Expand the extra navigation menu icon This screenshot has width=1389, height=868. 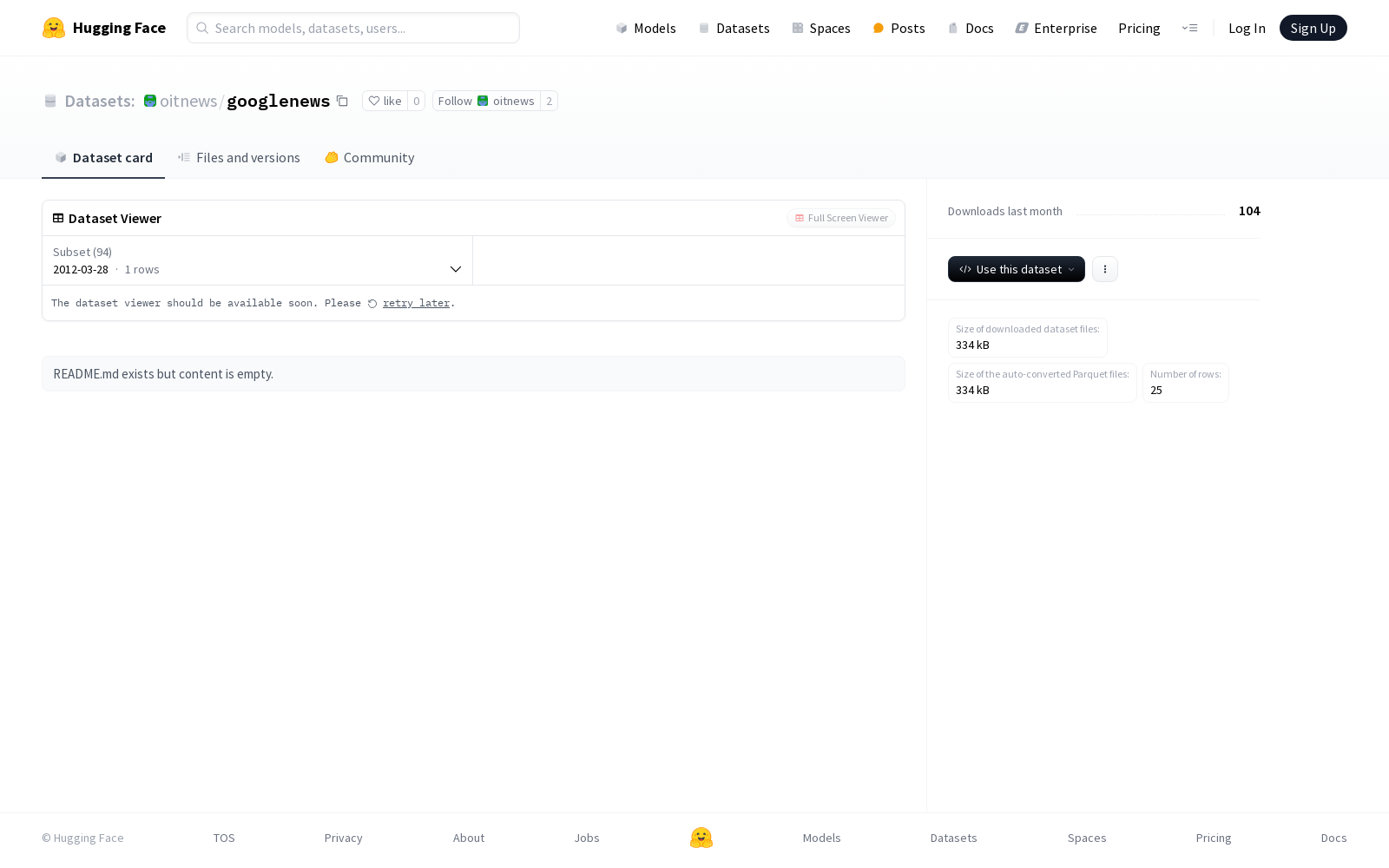(x=1189, y=28)
